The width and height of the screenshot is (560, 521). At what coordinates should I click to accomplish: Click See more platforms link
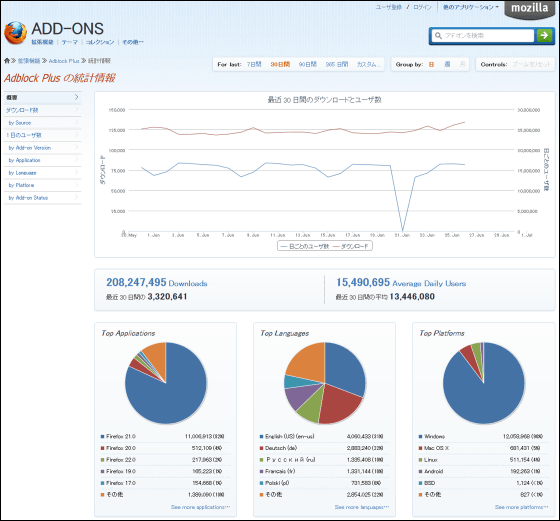(521, 507)
